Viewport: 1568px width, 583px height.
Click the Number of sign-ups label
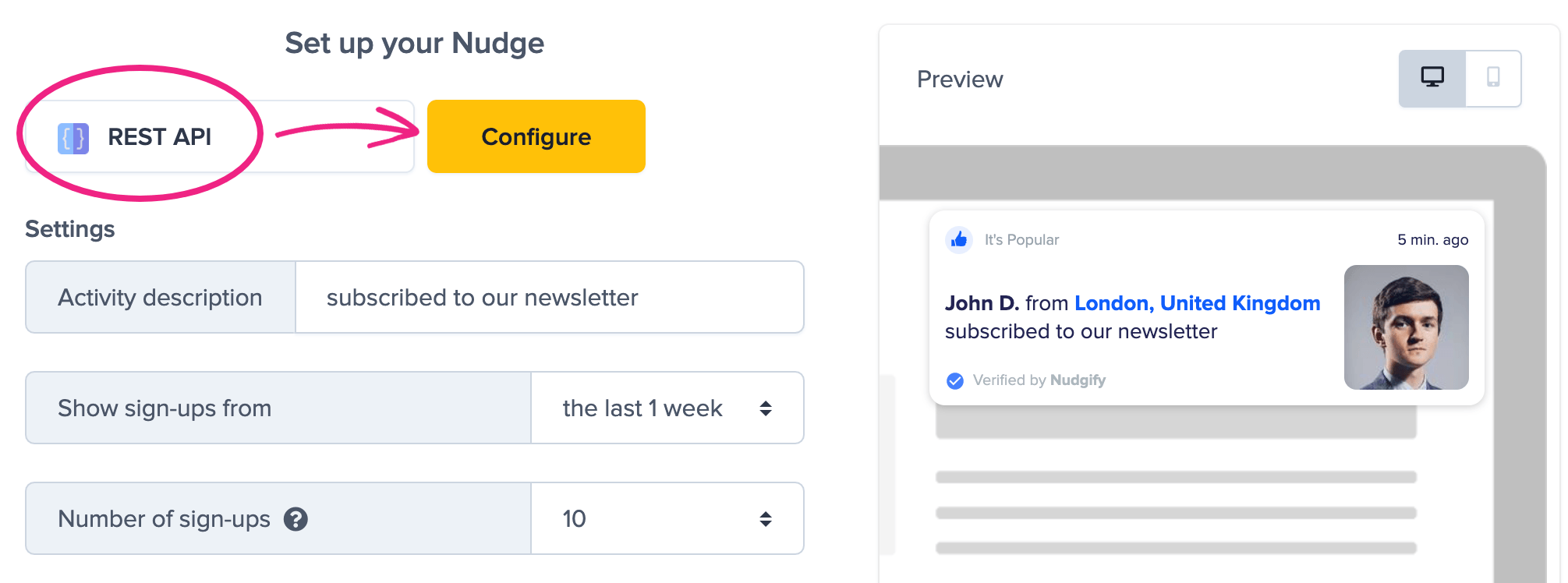pos(164,519)
